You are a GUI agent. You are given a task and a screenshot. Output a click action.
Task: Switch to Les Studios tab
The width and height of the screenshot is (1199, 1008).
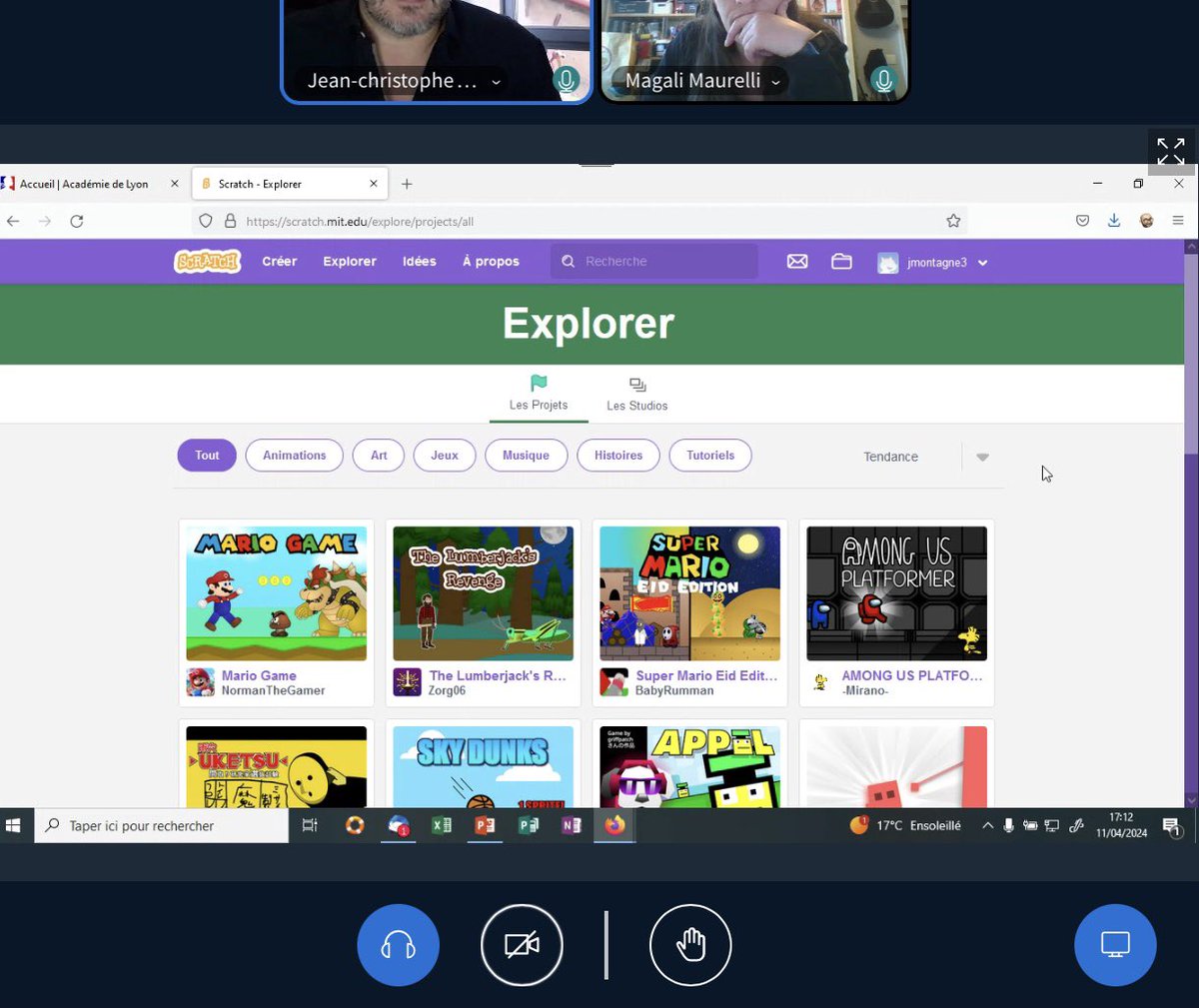pos(637,395)
